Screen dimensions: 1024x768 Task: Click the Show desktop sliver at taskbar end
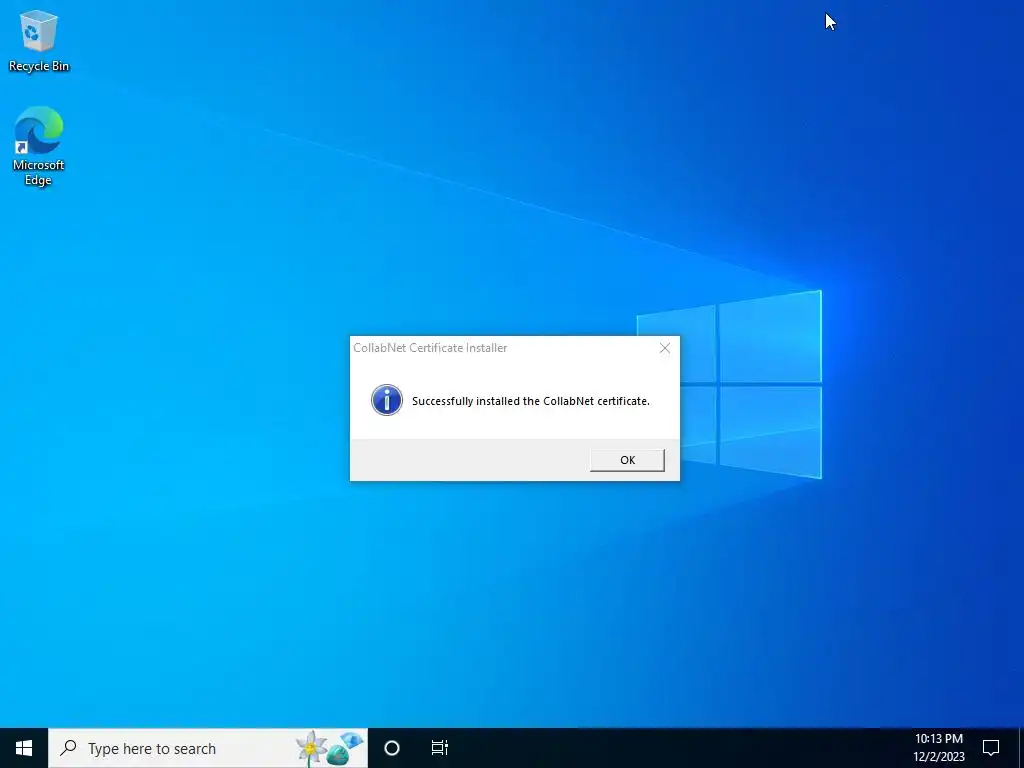point(1021,748)
